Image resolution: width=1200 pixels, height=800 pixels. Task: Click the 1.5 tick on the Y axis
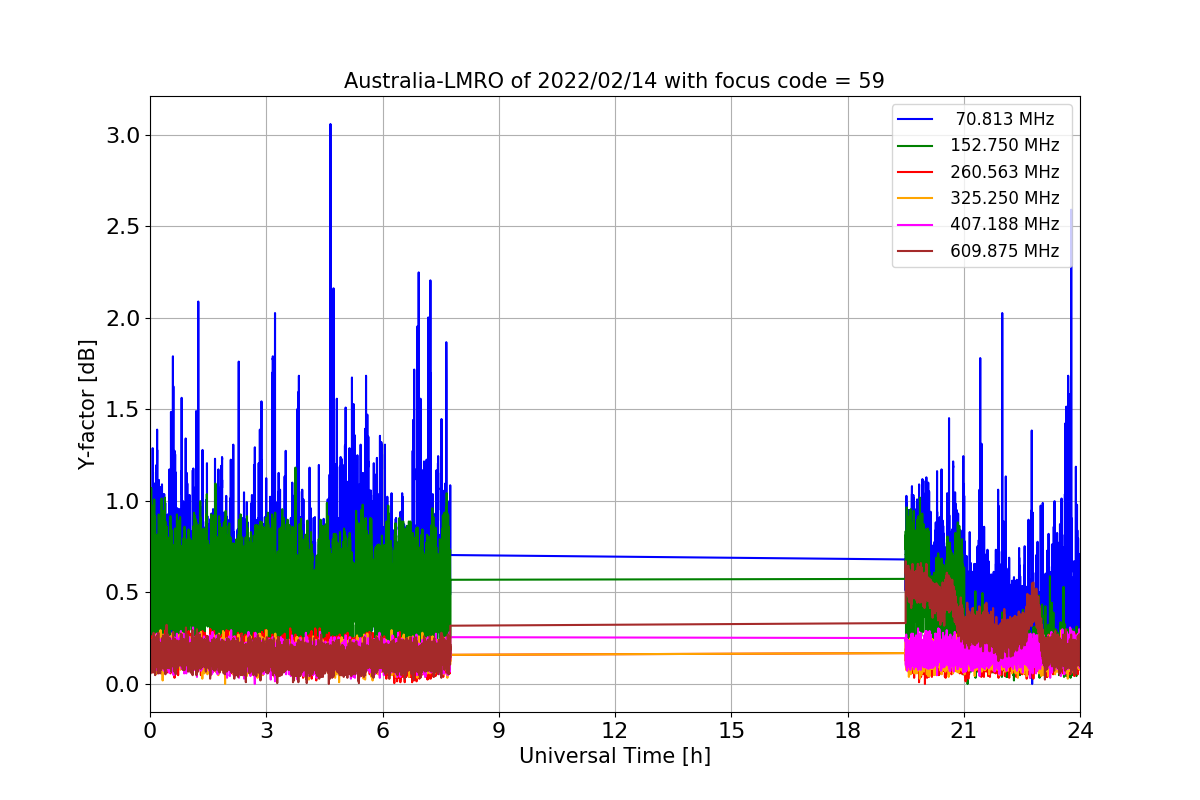(123, 409)
